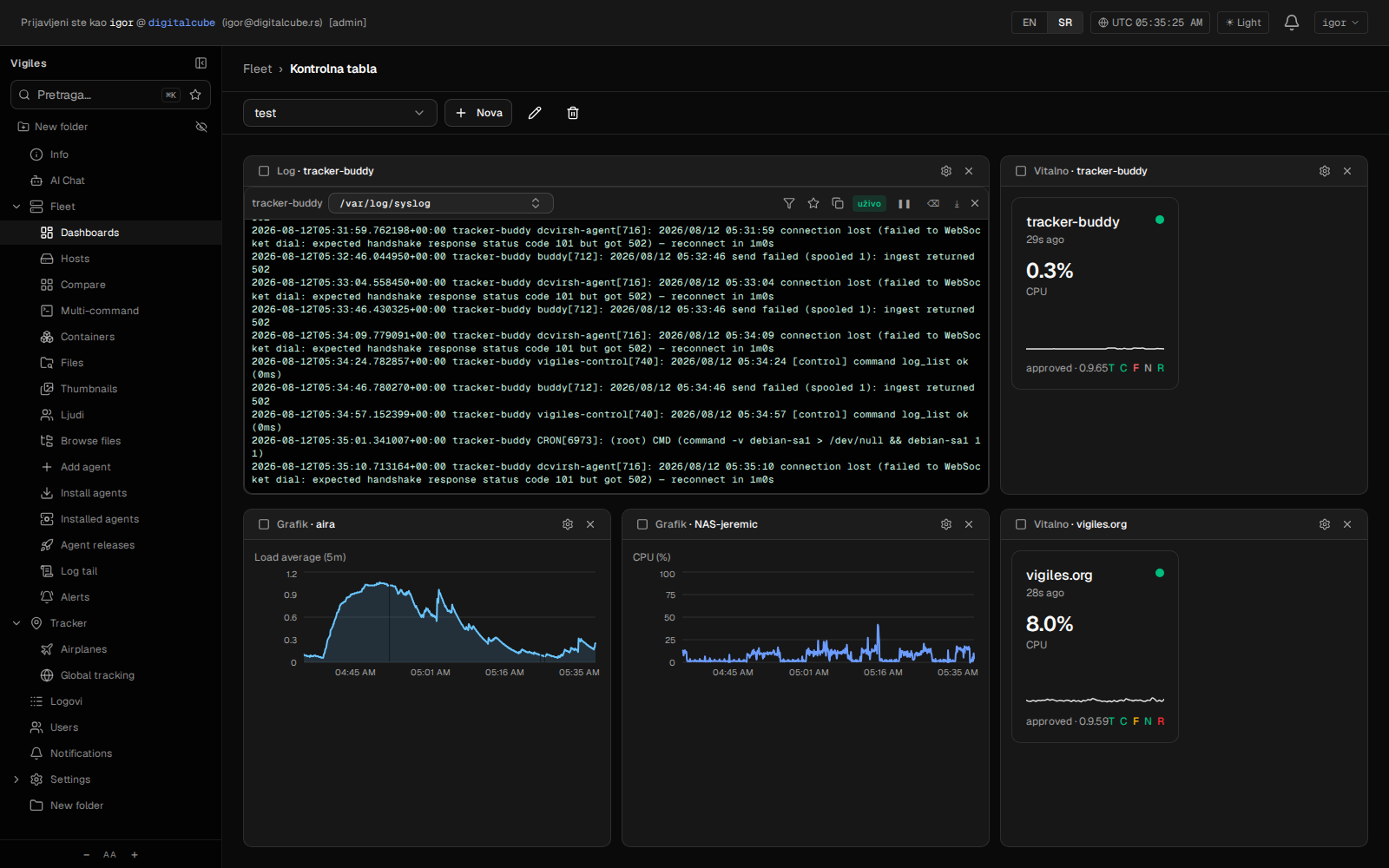This screenshot has height=868, width=1389.
Task: Select checkbox of Grafik aira widget
Action: pos(264,524)
